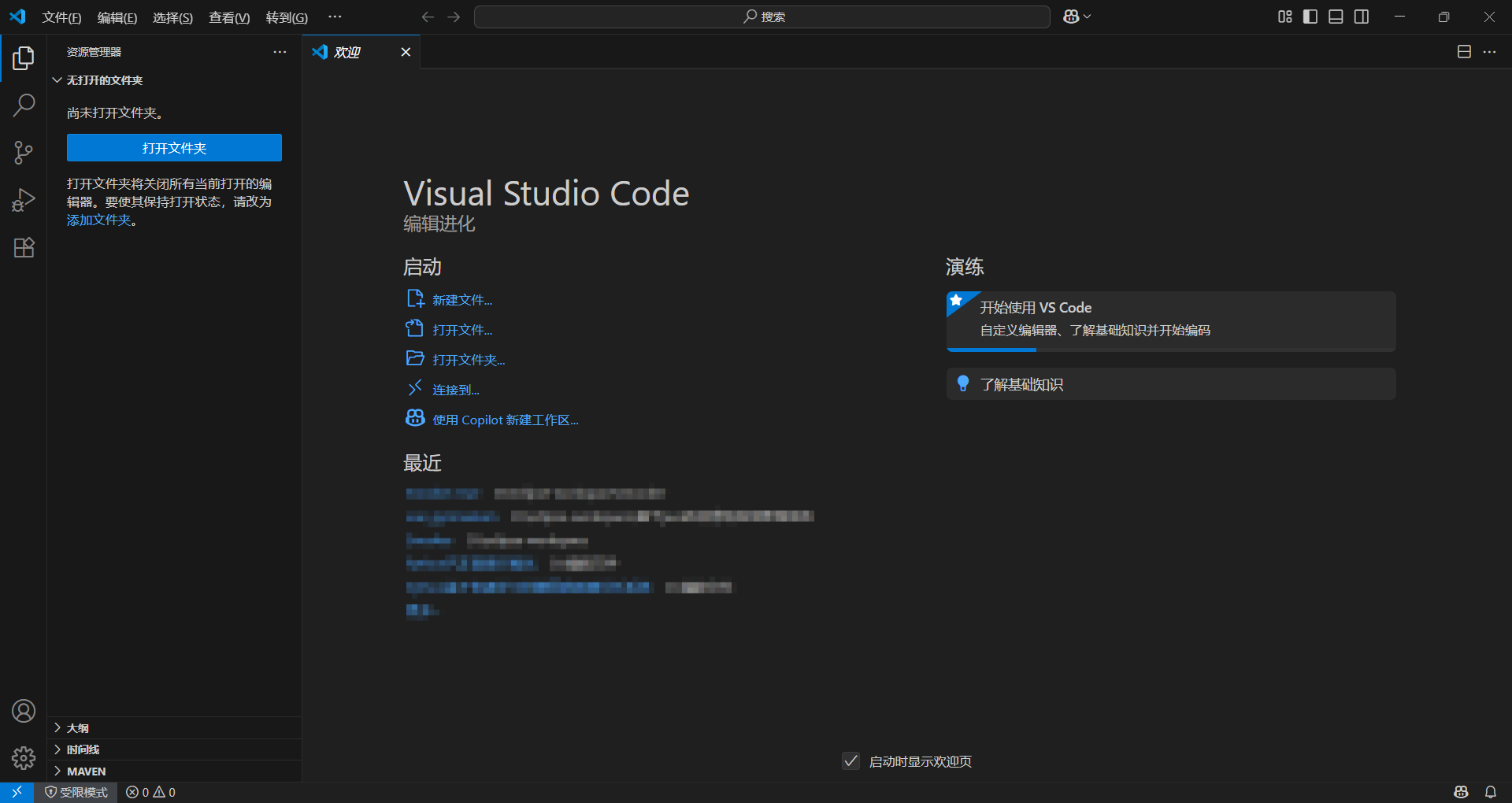
Task: Open the Source Control panel icon
Action: point(23,152)
